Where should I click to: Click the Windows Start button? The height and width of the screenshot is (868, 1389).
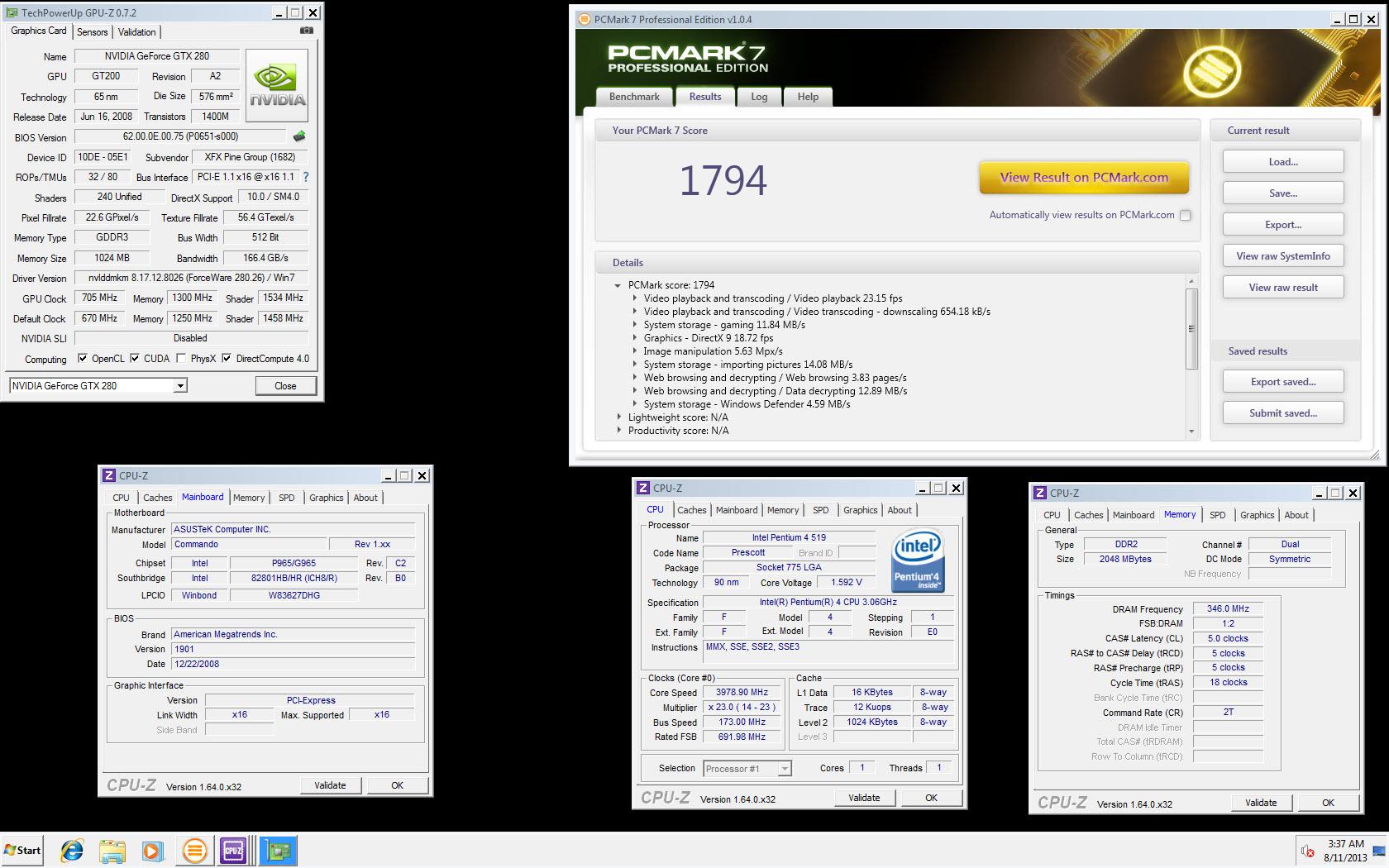[x=22, y=850]
